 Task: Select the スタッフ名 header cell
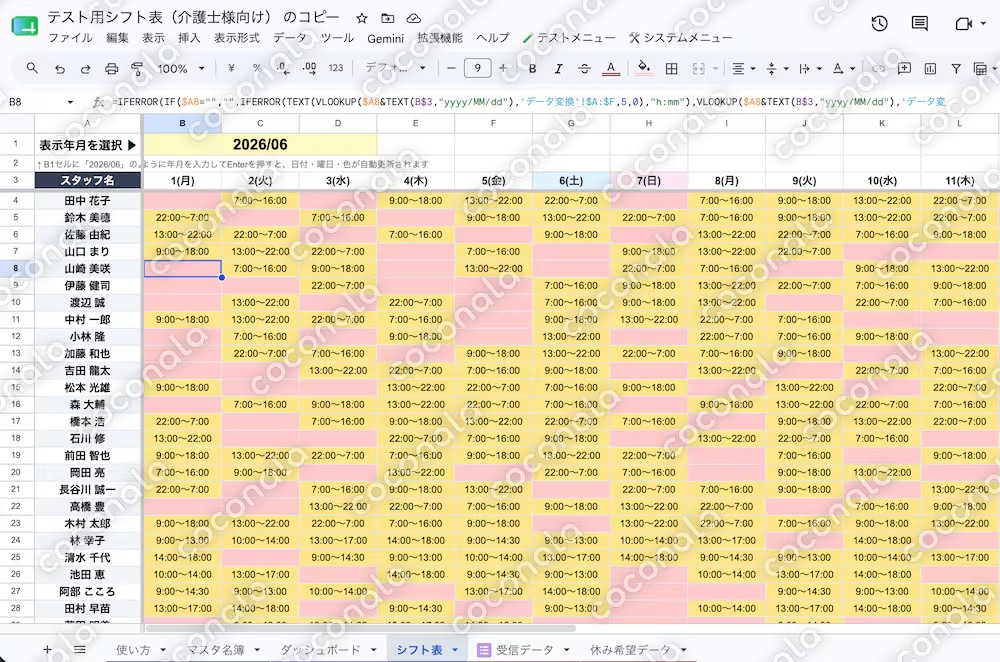[88, 180]
